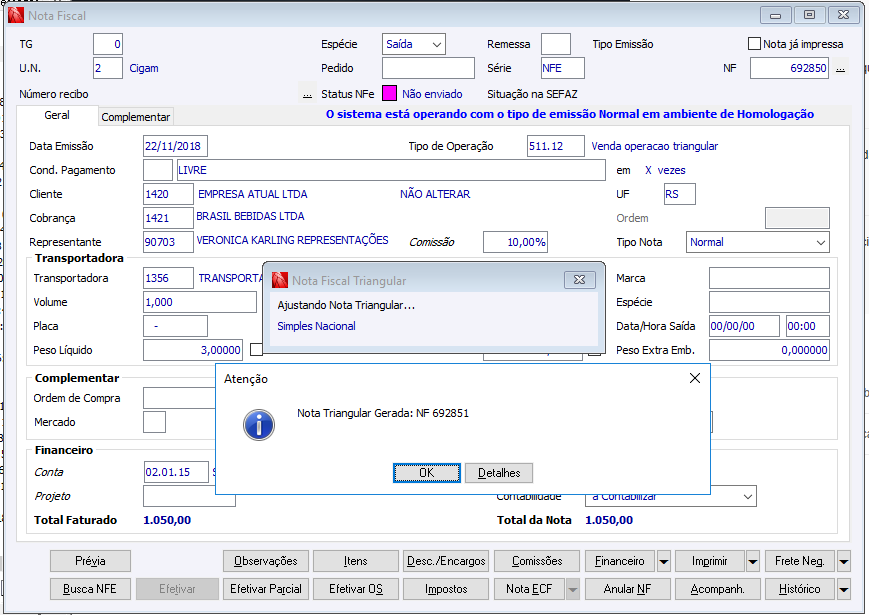This screenshot has height=615, width=869.
Task: Click the Comissões button
Action: tap(537, 561)
